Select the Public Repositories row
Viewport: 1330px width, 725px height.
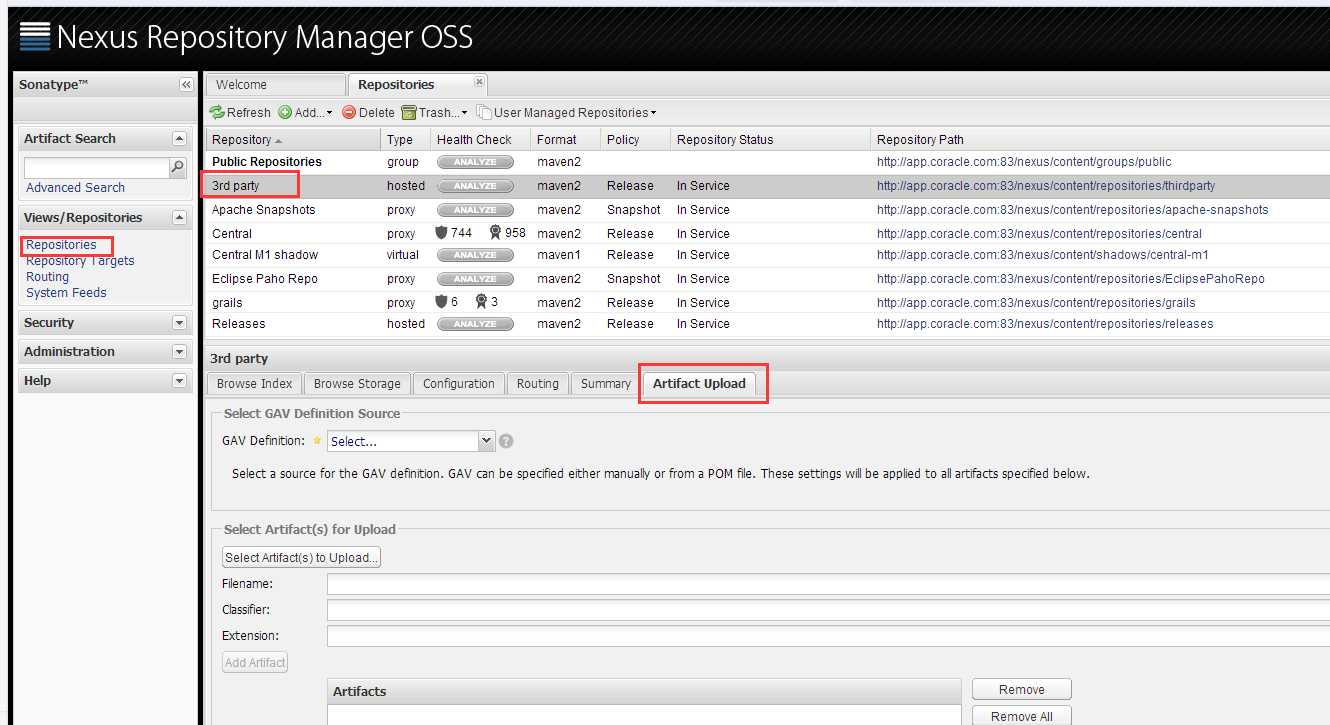click(x=768, y=162)
